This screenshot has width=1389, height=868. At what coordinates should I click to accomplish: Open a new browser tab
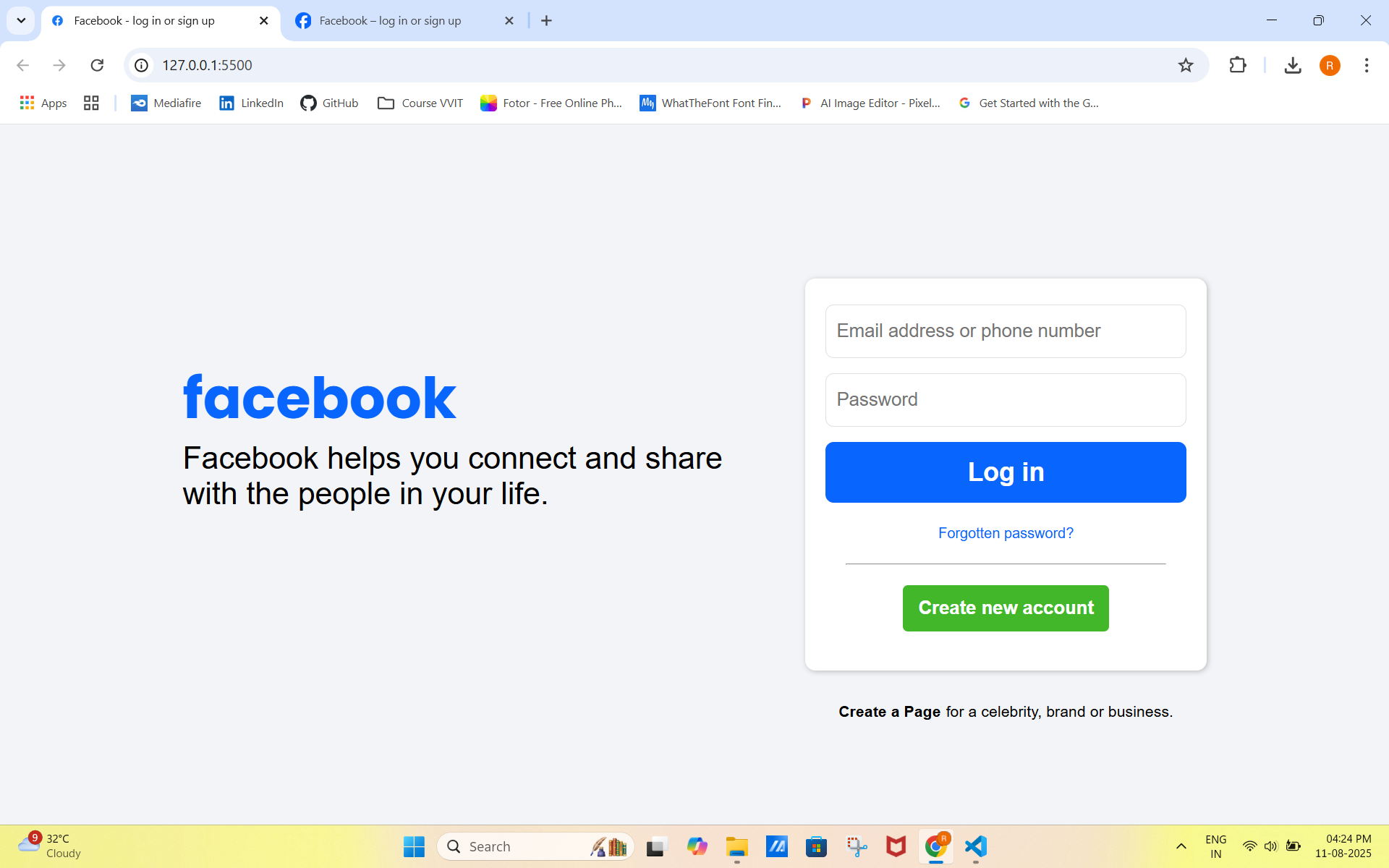(x=546, y=20)
